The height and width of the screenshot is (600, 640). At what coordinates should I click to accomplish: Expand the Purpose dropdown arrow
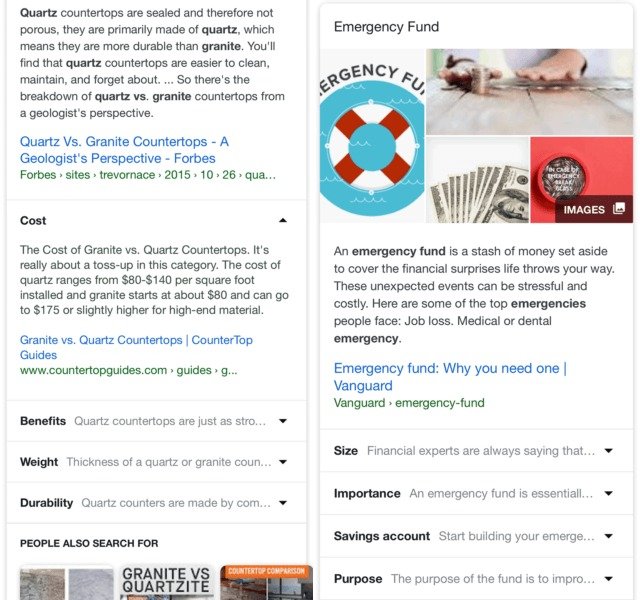click(608, 579)
